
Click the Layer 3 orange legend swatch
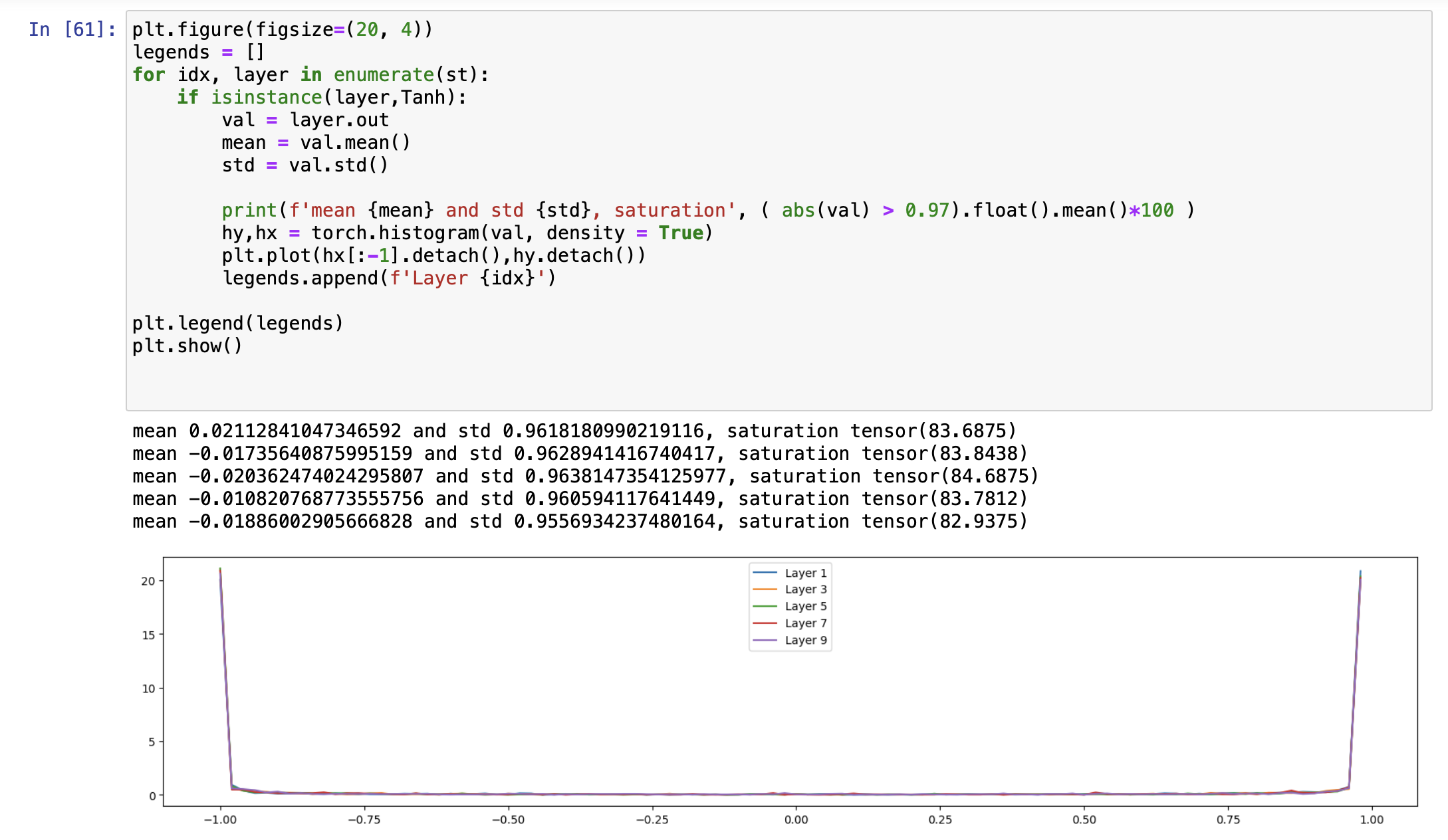click(x=765, y=589)
